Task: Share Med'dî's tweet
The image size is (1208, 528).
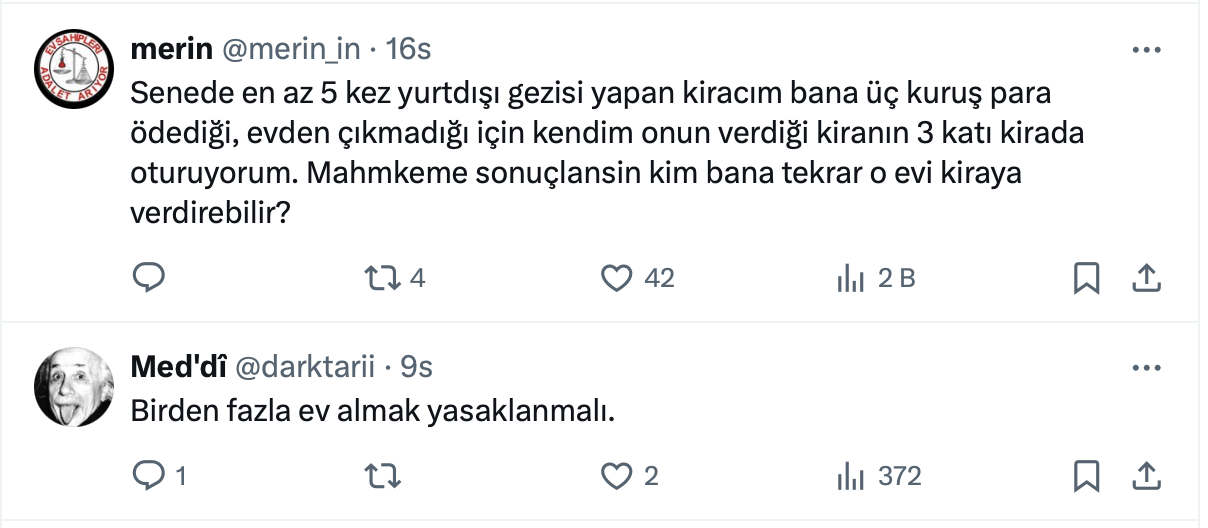Action: (1145, 476)
